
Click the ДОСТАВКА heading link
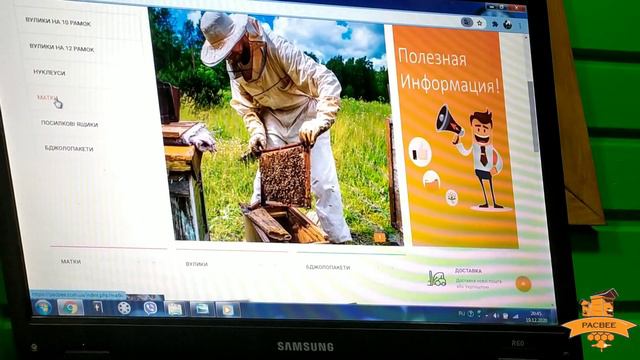click(x=468, y=271)
